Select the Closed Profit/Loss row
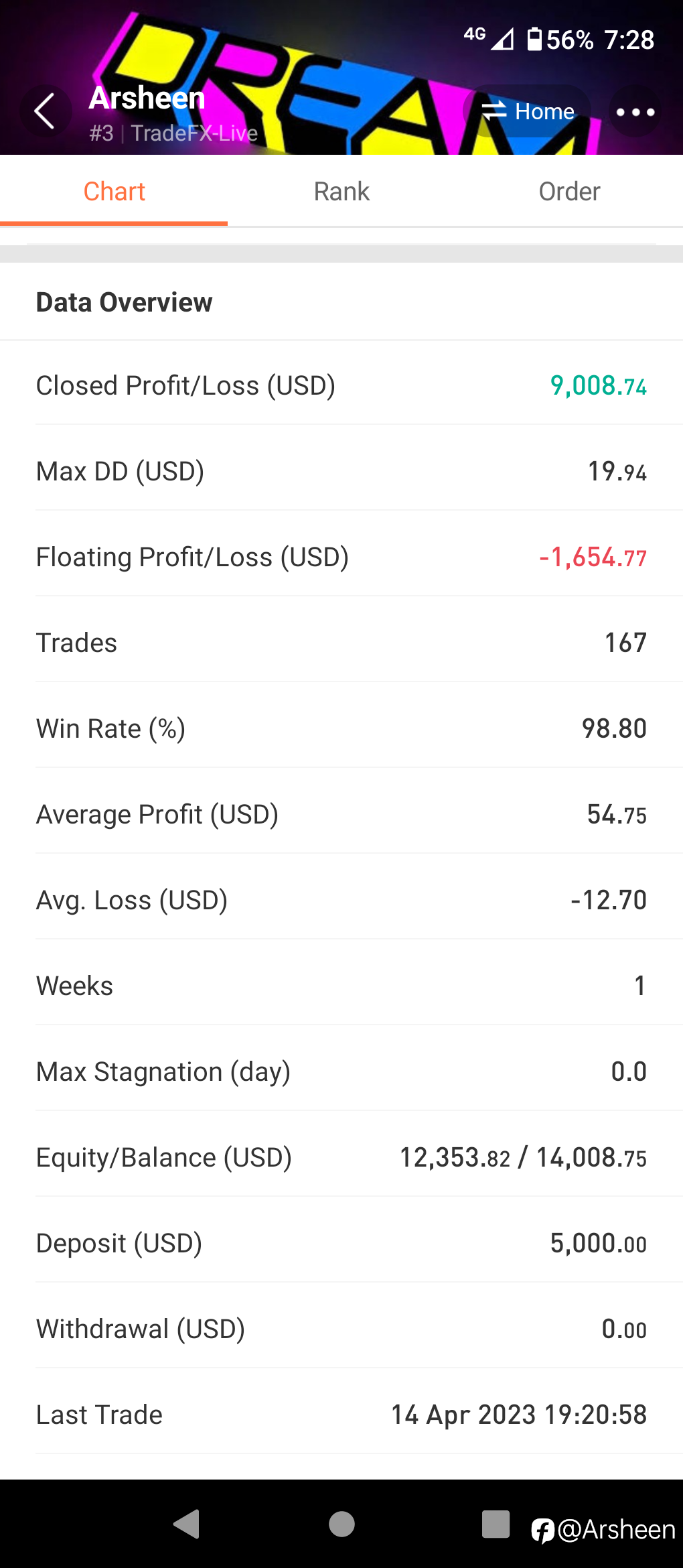683x1568 pixels. 341,386
